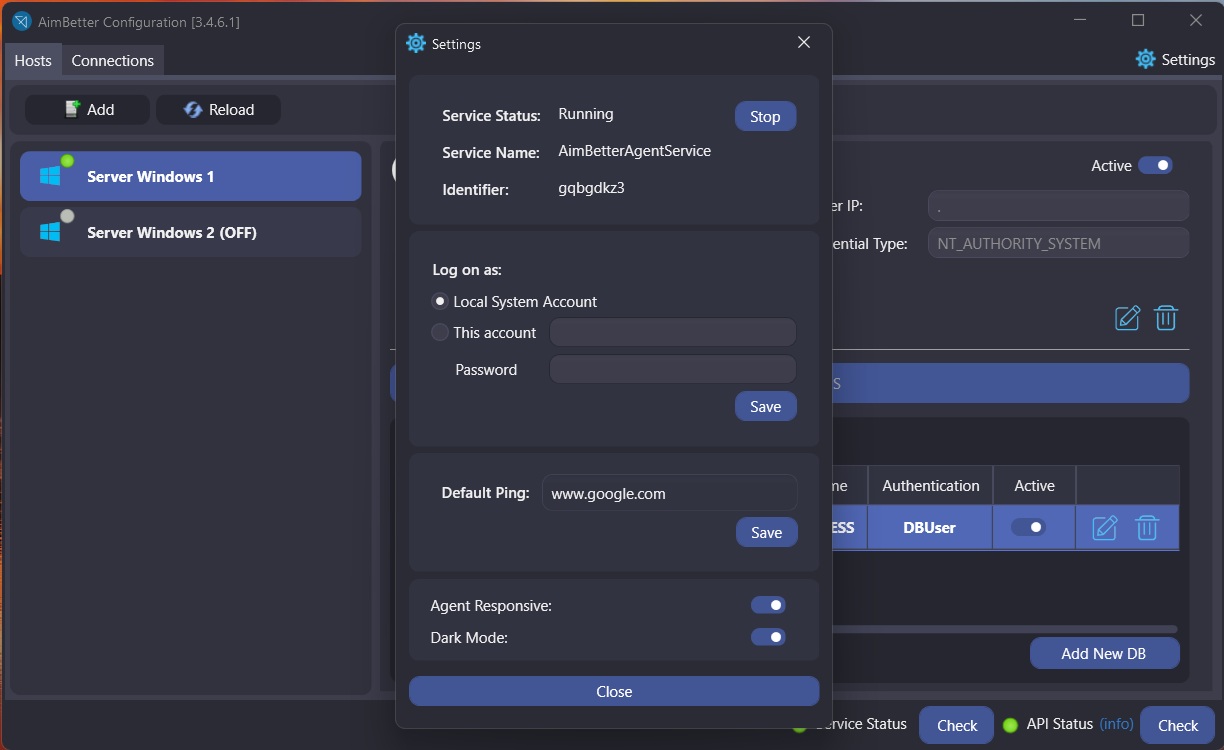
Task: Click the AimBetter app logo in title bar
Action: [20, 21]
